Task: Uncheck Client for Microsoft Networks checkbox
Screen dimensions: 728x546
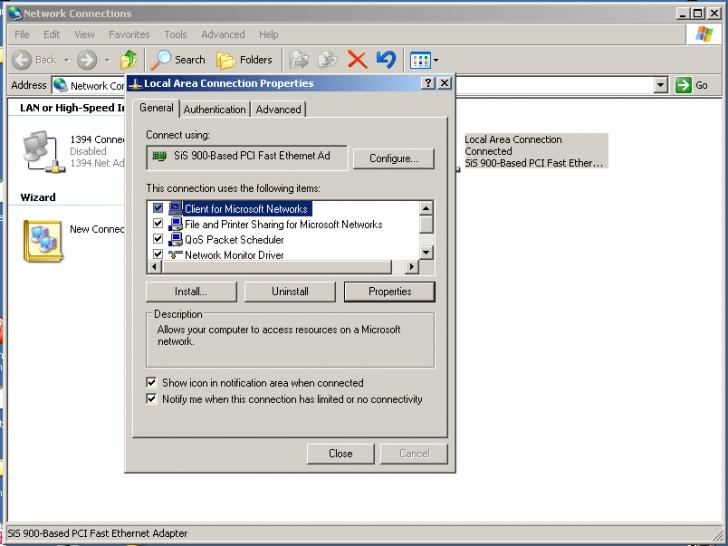Action: coord(158,208)
